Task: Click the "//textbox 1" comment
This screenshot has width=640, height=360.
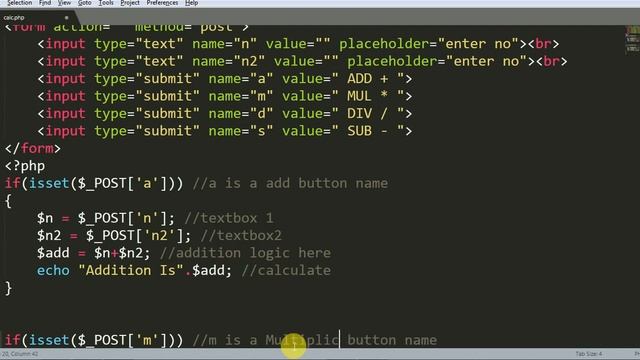Action: tap(229, 218)
